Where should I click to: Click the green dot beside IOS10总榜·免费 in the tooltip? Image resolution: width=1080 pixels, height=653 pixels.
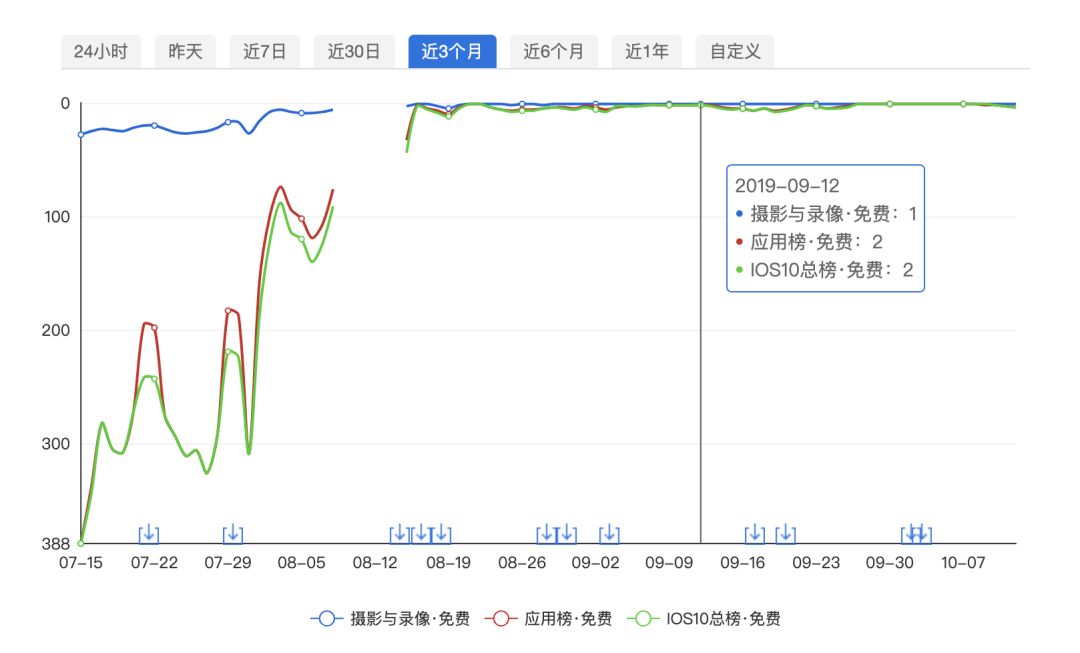(739, 271)
